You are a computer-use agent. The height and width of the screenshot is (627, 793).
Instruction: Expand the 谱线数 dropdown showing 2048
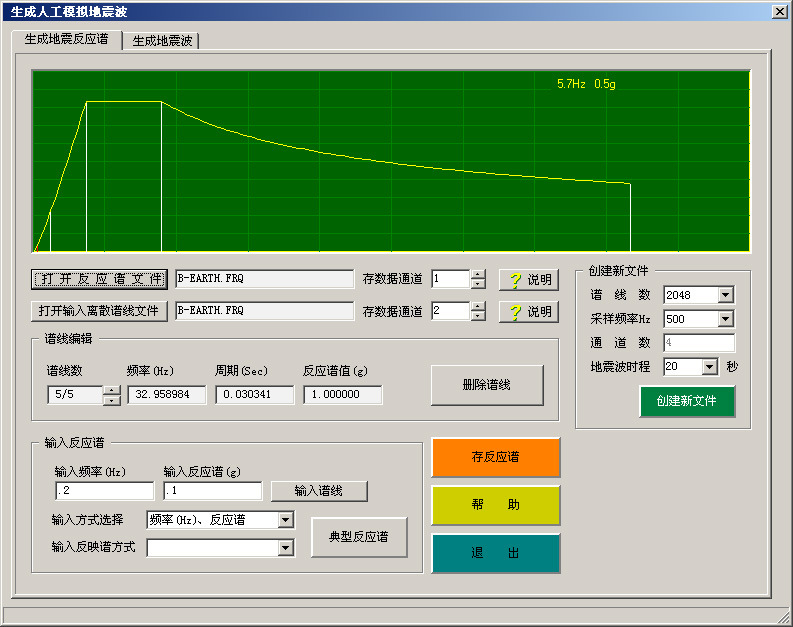pyautogui.click(x=725, y=295)
